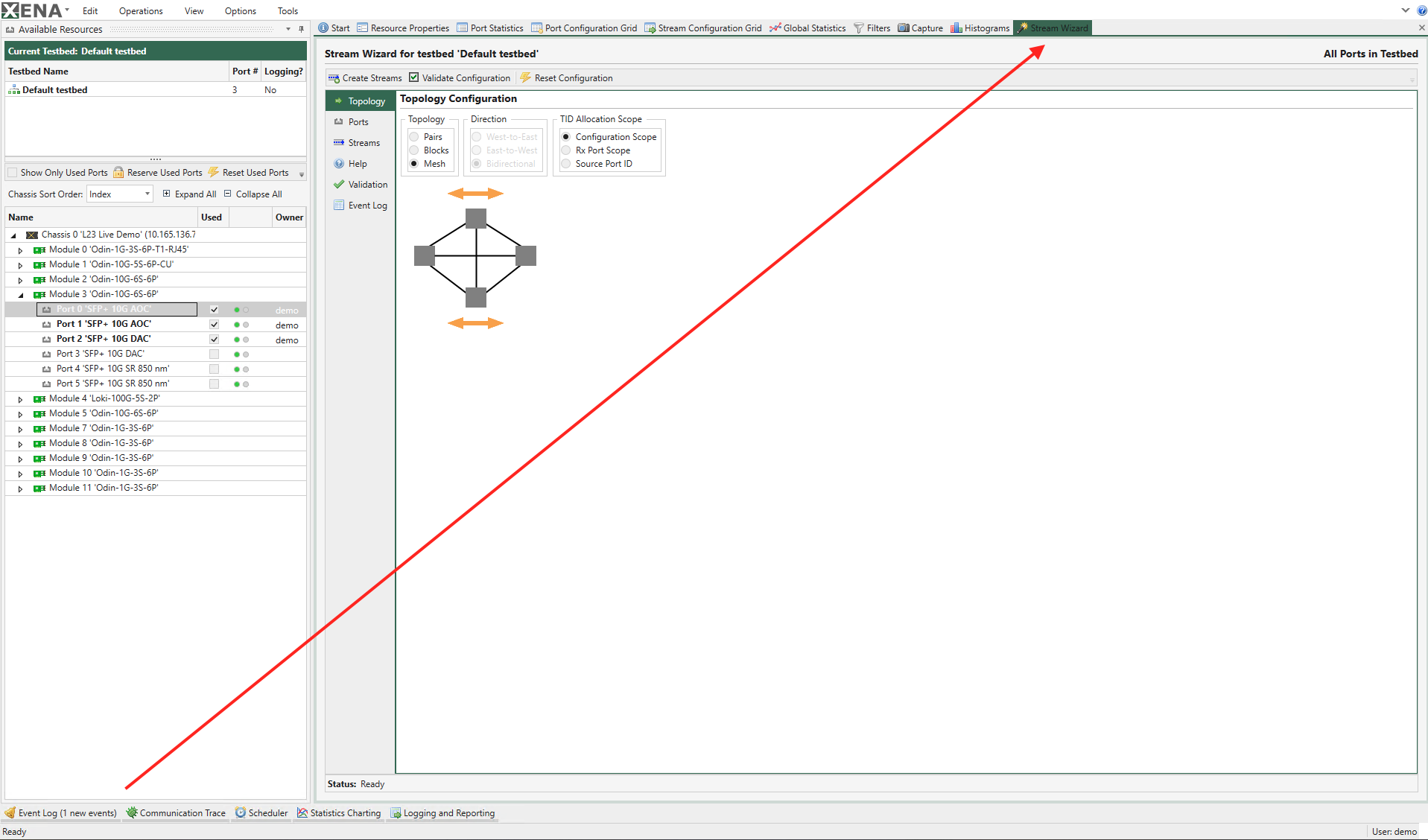Check the Used box for Port 3
The width and height of the screenshot is (1428, 840).
[214, 354]
